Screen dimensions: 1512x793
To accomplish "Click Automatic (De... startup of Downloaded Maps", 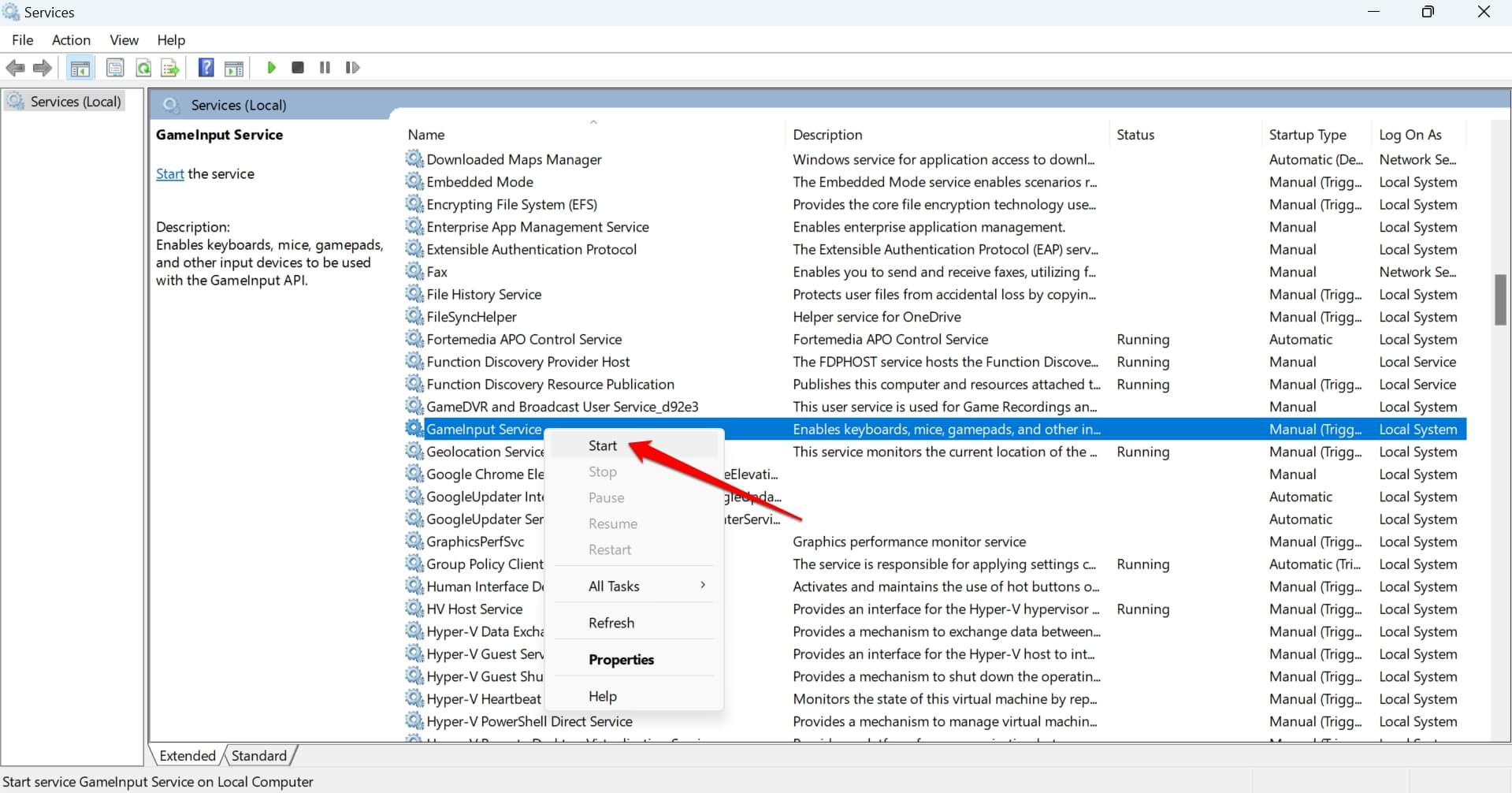I will (x=1316, y=159).
